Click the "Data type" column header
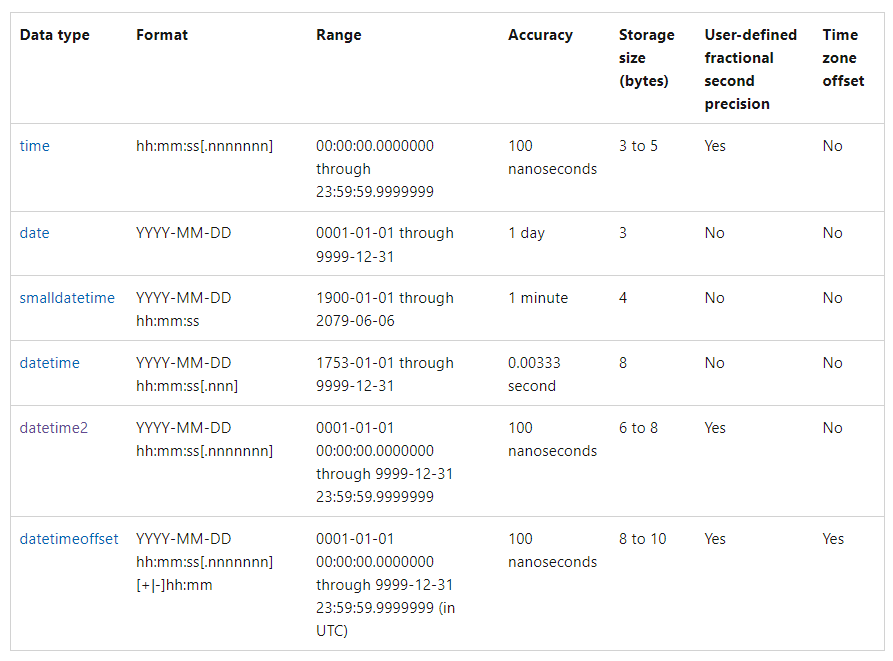 (55, 35)
